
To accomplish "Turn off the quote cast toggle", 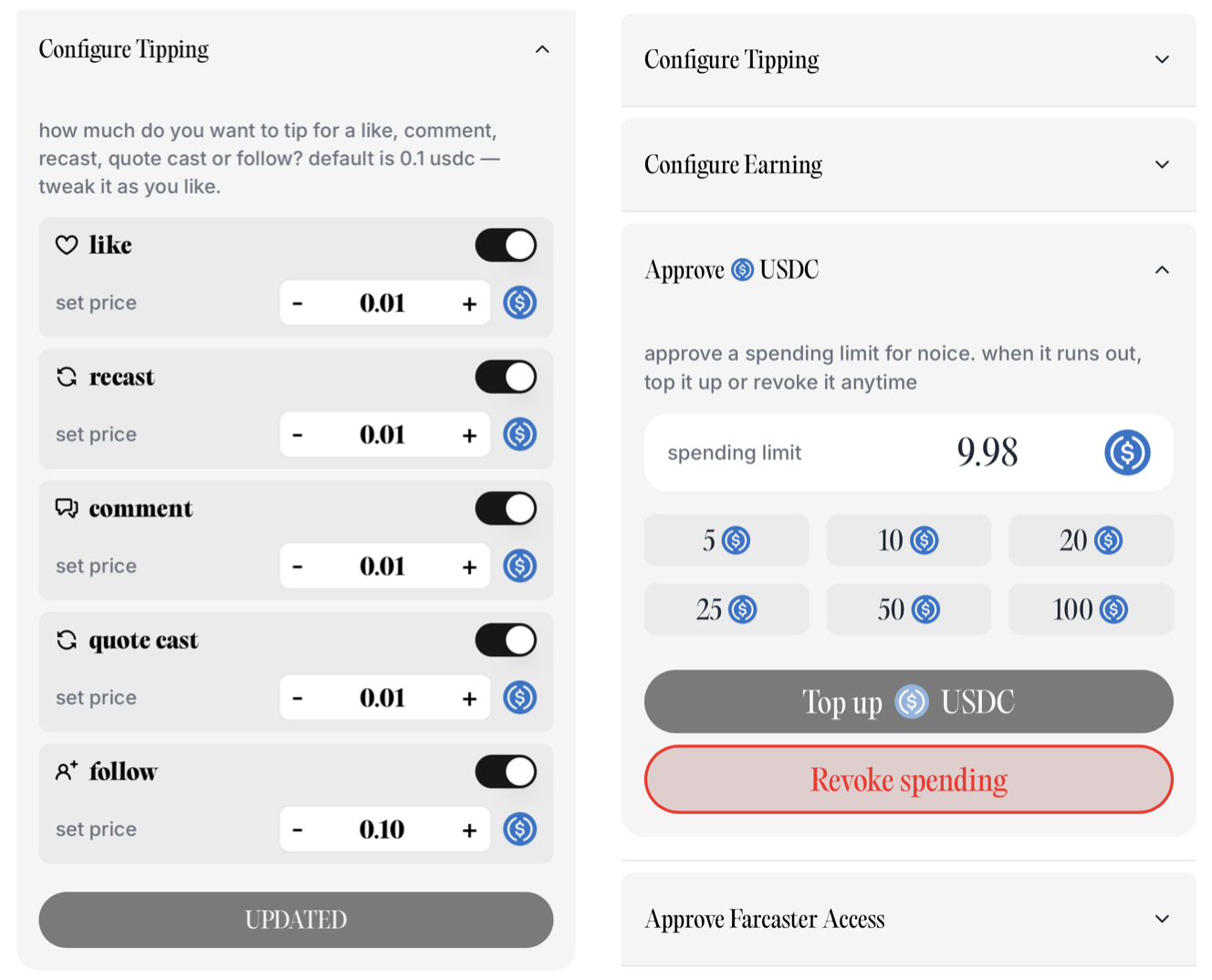I will (x=506, y=641).
